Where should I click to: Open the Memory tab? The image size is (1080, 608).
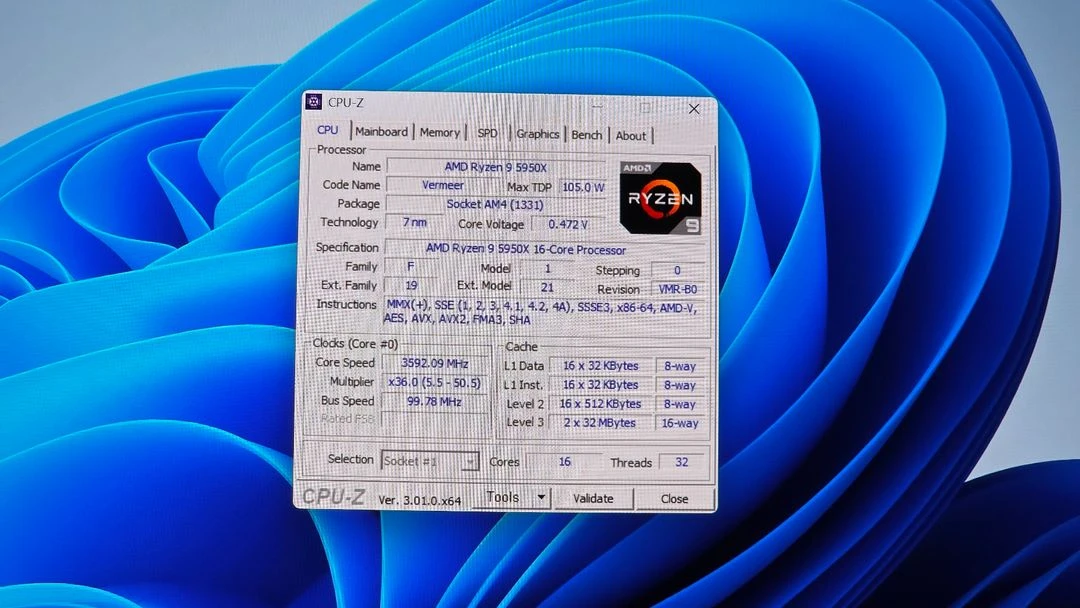[x=439, y=132]
